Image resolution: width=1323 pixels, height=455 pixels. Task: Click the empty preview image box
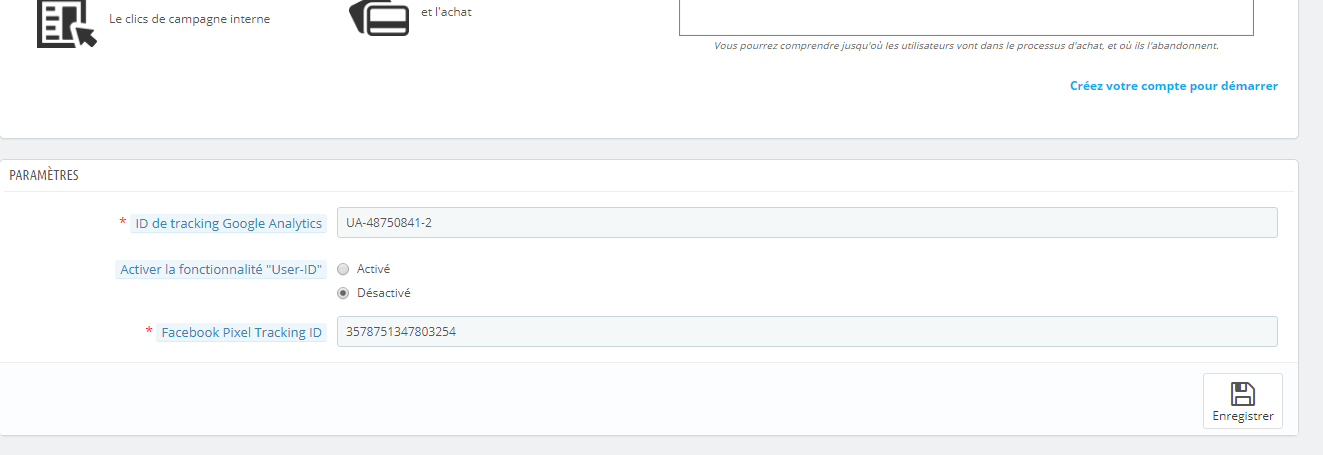[965, 17]
